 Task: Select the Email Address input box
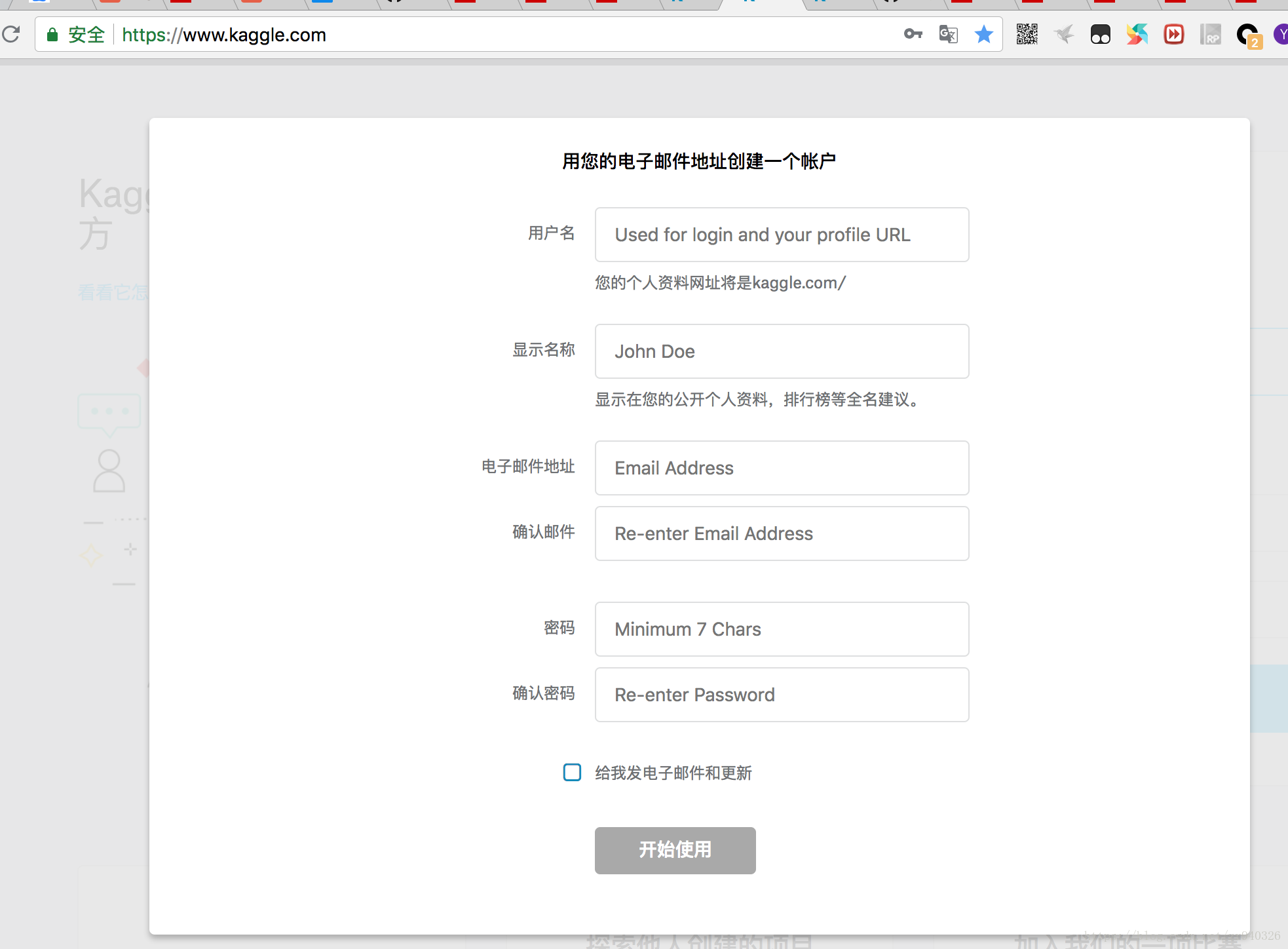pyautogui.click(x=782, y=468)
